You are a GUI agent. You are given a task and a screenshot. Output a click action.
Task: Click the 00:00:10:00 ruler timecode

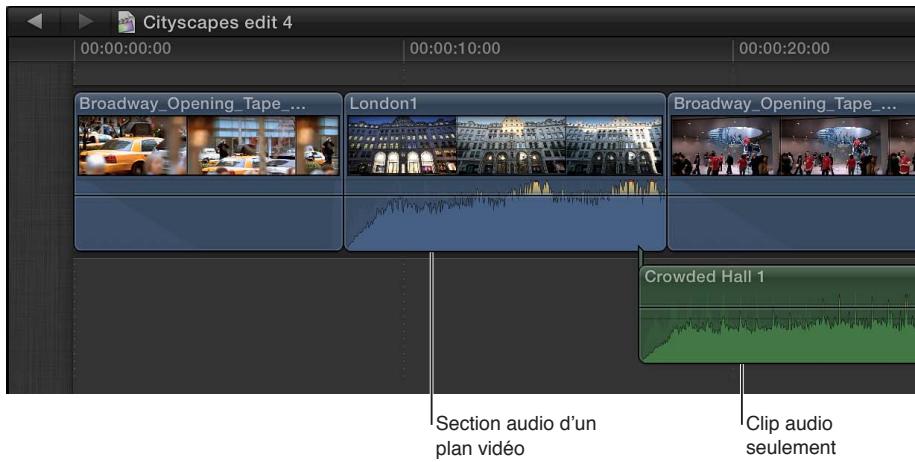[x=455, y=48]
